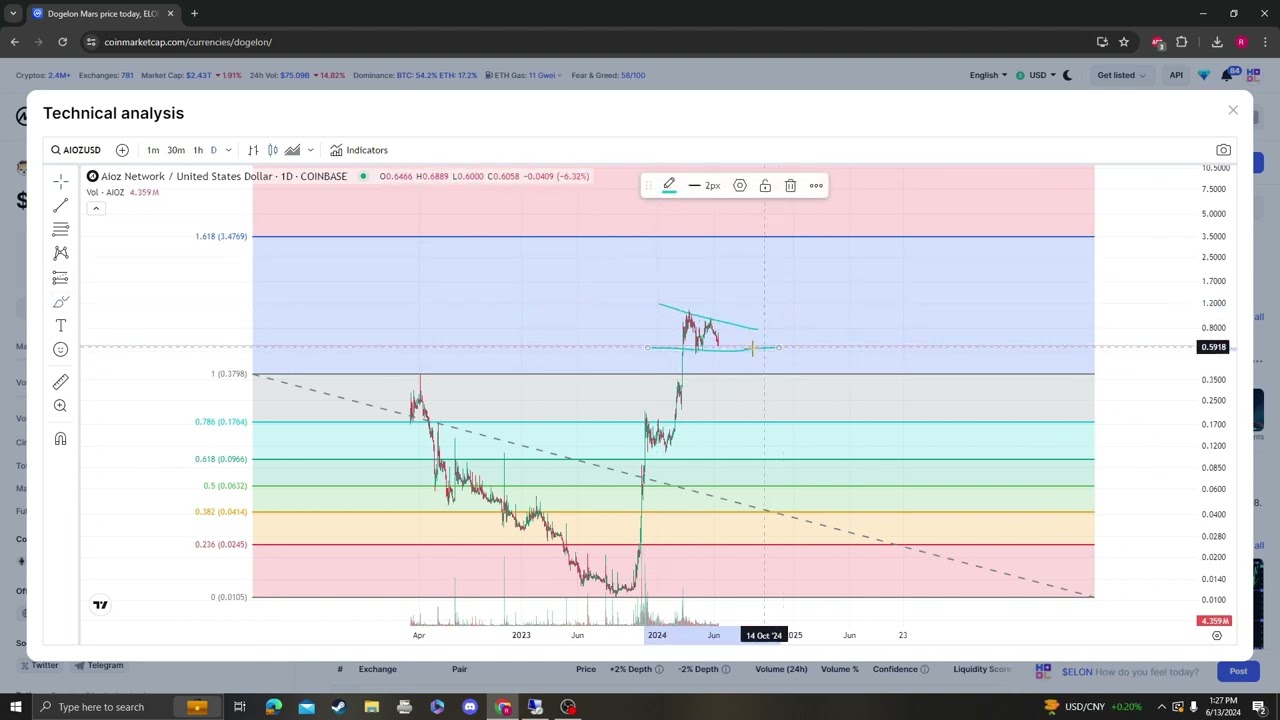Screen dimensions: 1280x720
Task: Select the trend line drawing tool
Action: [60, 205]
